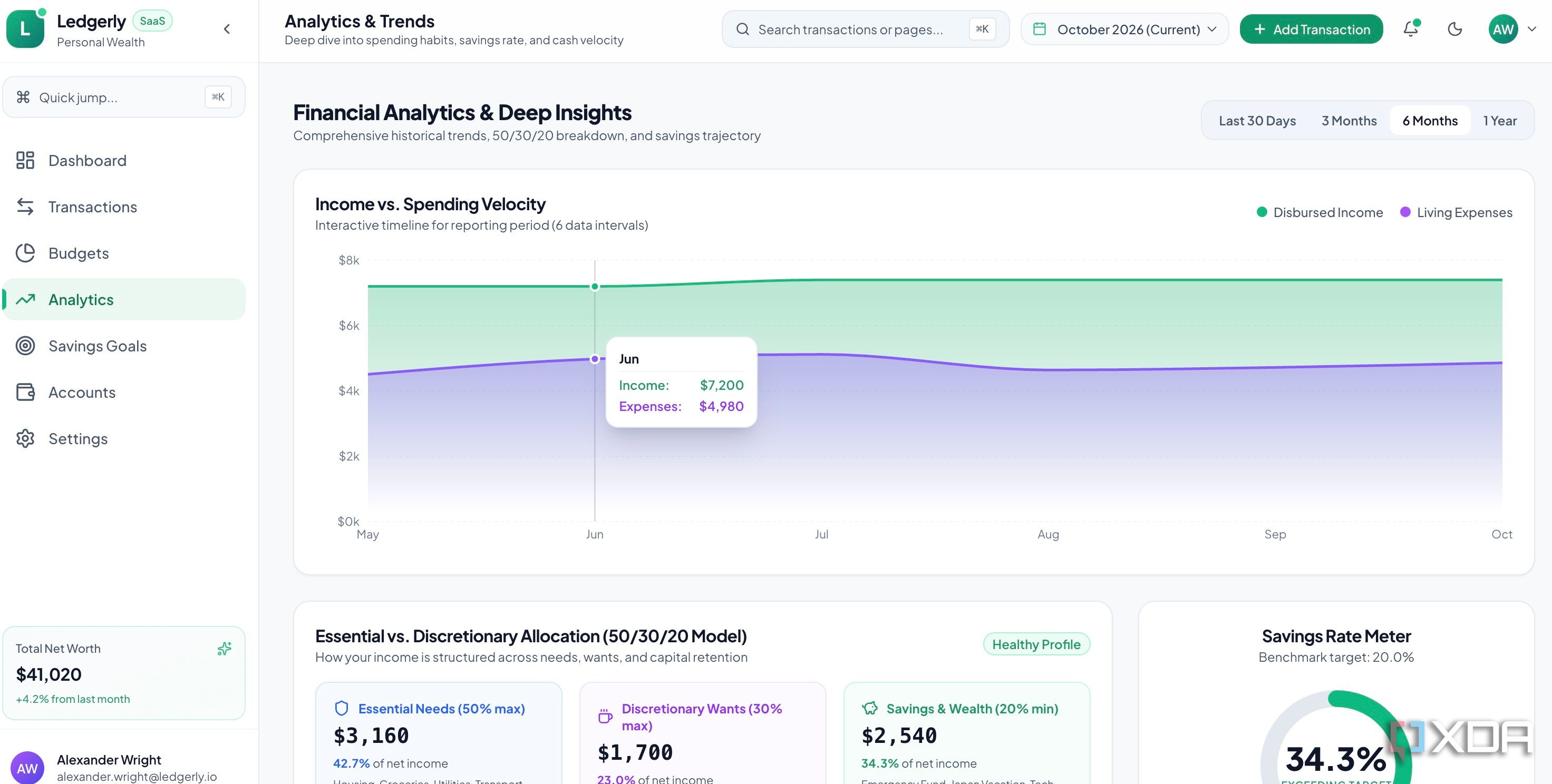Open Budgets pie chart icon
This screenshot has width=1552, height=784.
coord(25,253)
